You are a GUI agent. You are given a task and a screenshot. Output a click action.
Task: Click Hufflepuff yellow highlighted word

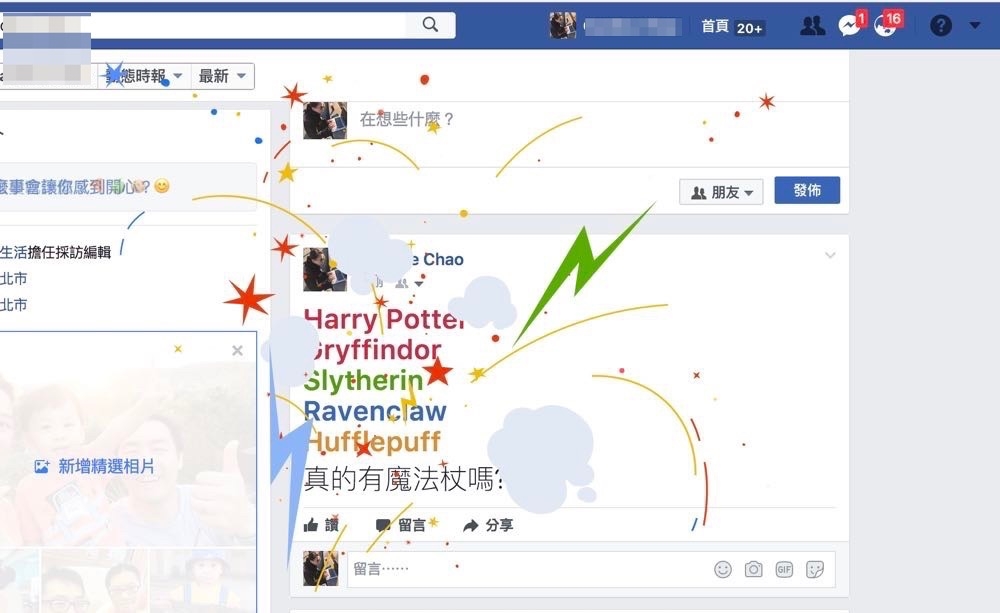click(x=373, y=441)
